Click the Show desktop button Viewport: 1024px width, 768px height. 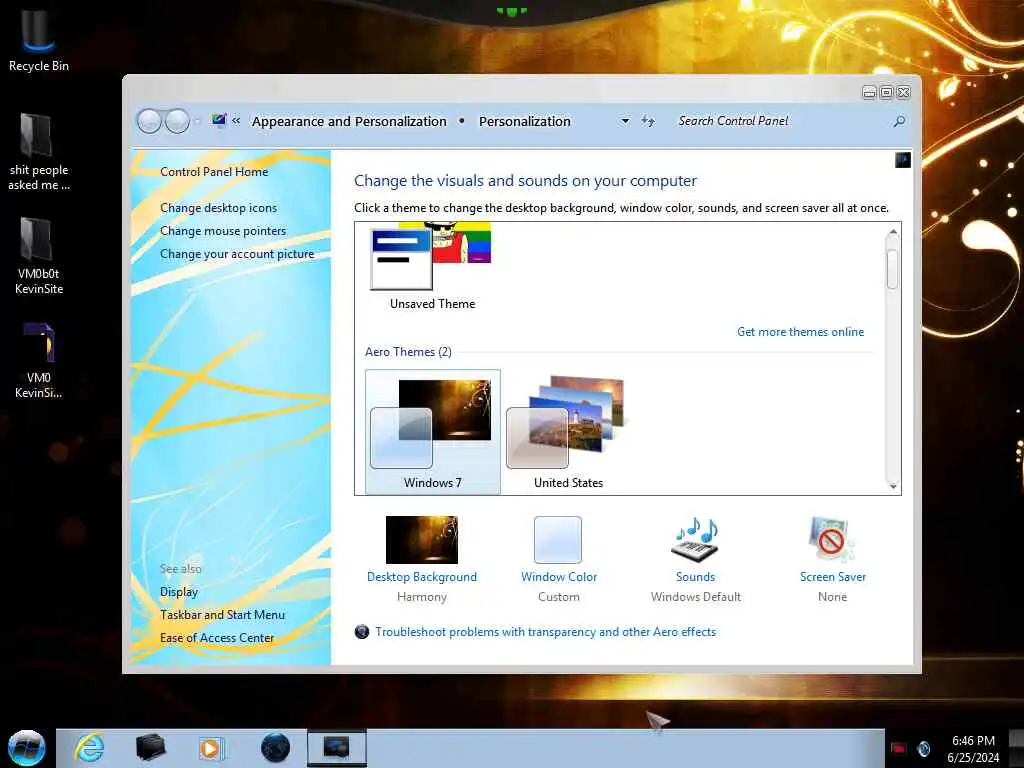coord(1016,748)
